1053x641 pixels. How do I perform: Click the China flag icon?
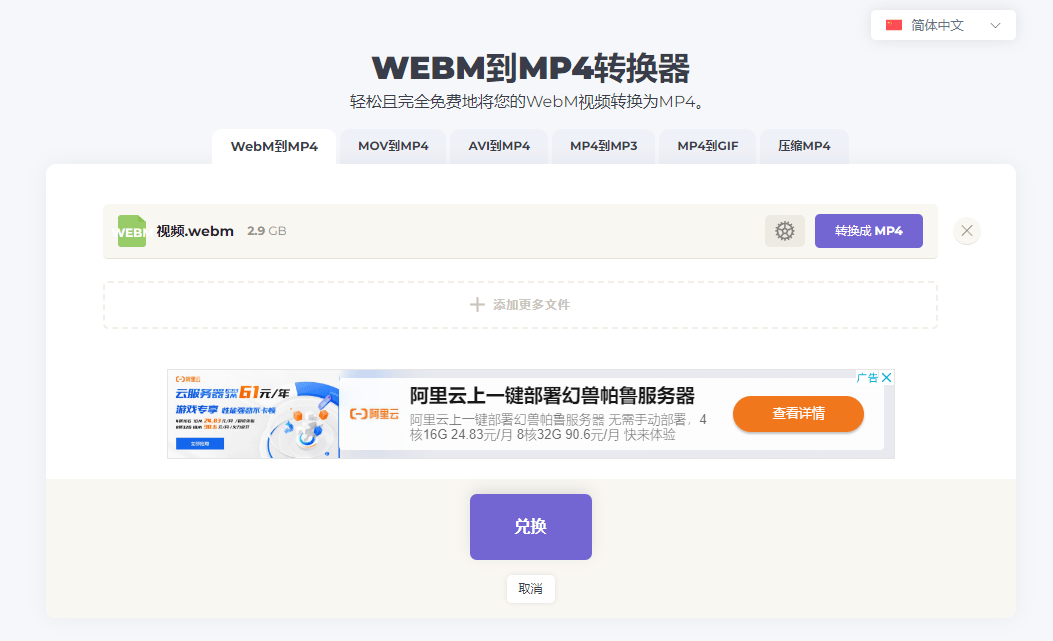[x=894, y=25]
